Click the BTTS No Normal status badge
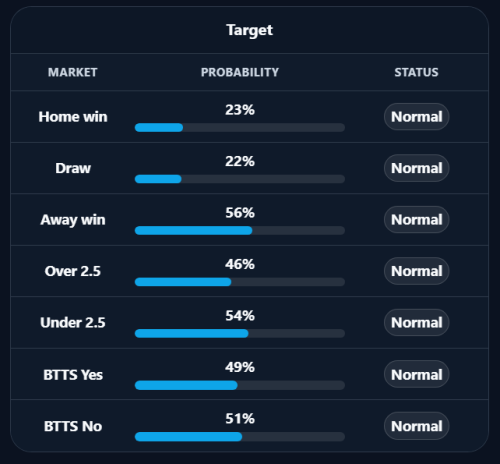This screenshot has height=464, width=500. (x=416, y=426)
